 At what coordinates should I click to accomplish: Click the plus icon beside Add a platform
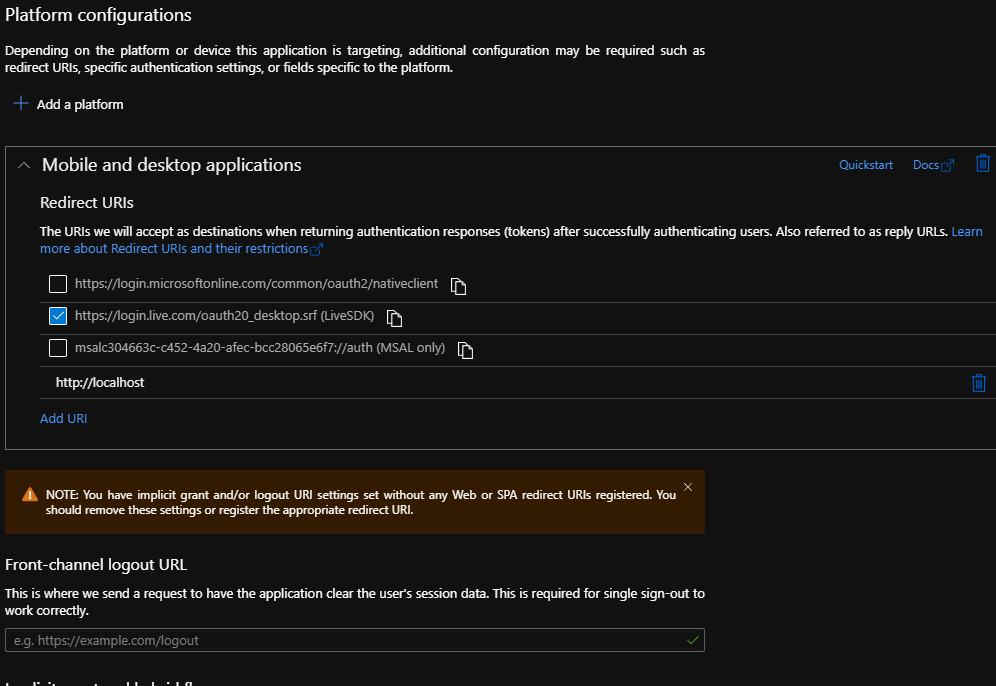coord(20,104)
